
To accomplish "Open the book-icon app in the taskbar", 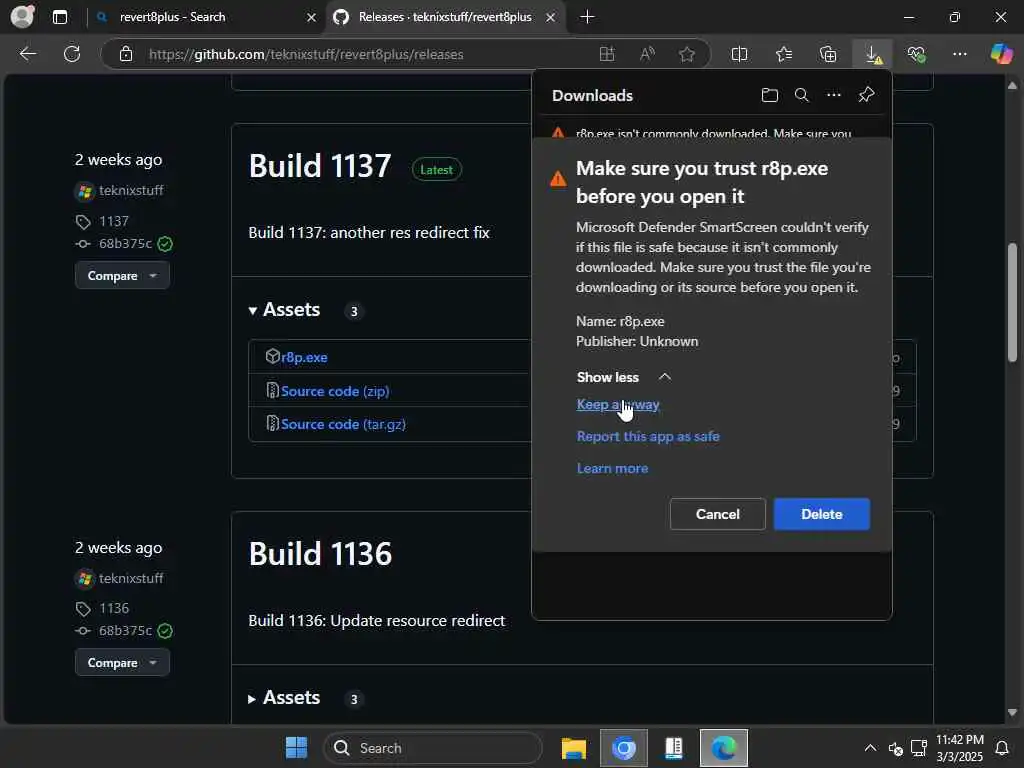I will pyautogui.click(x=673, y=748).
